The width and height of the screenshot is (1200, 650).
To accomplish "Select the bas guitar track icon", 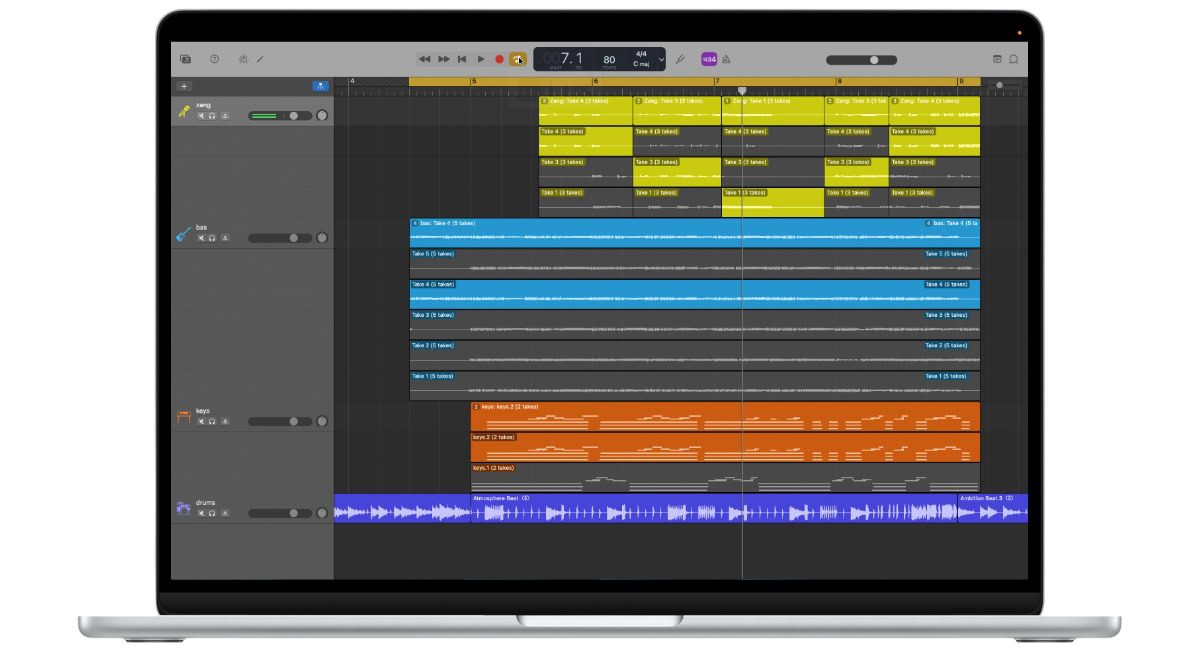I will tap(184, 234).
